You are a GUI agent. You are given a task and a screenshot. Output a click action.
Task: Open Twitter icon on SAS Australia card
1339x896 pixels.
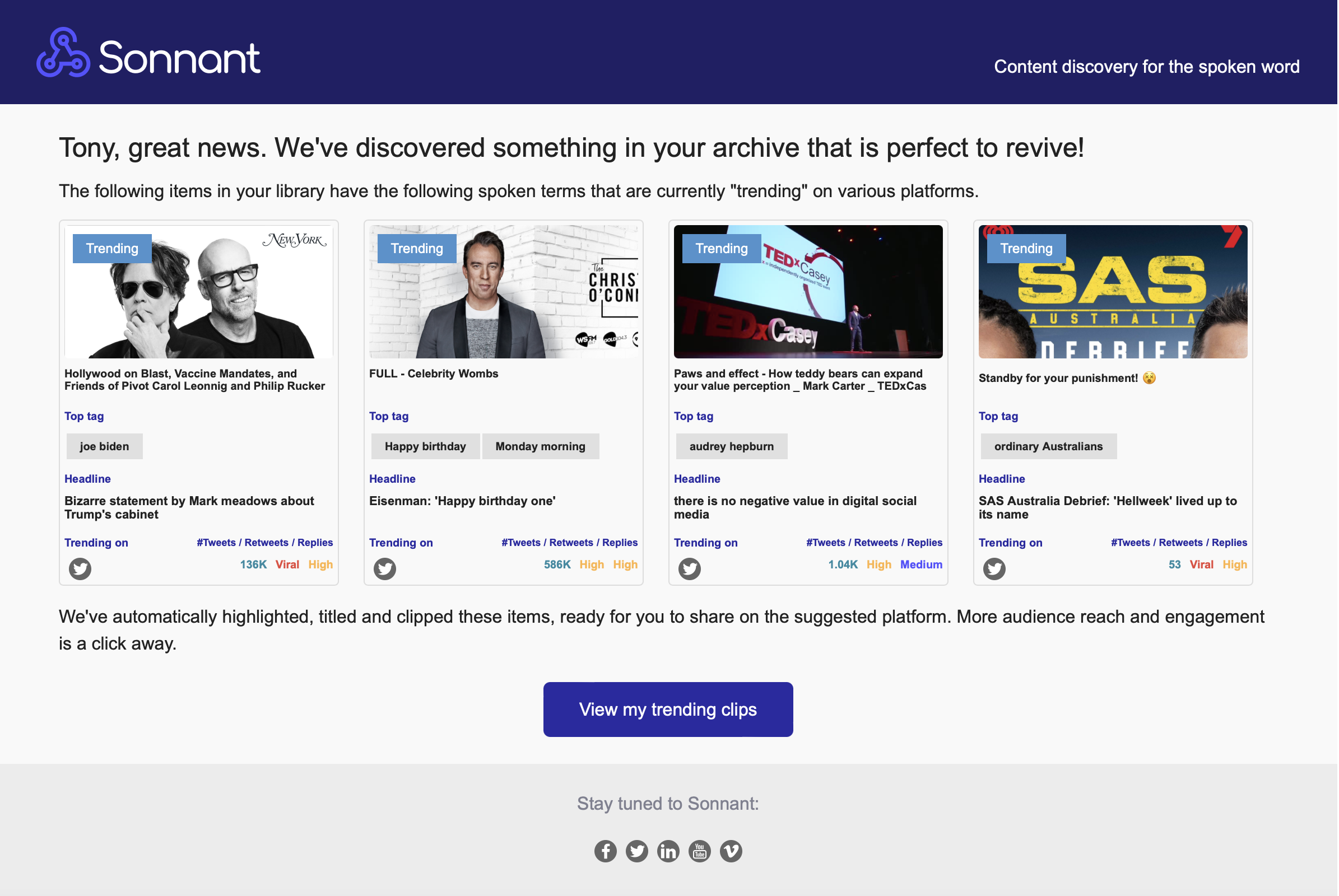[996, 569]
